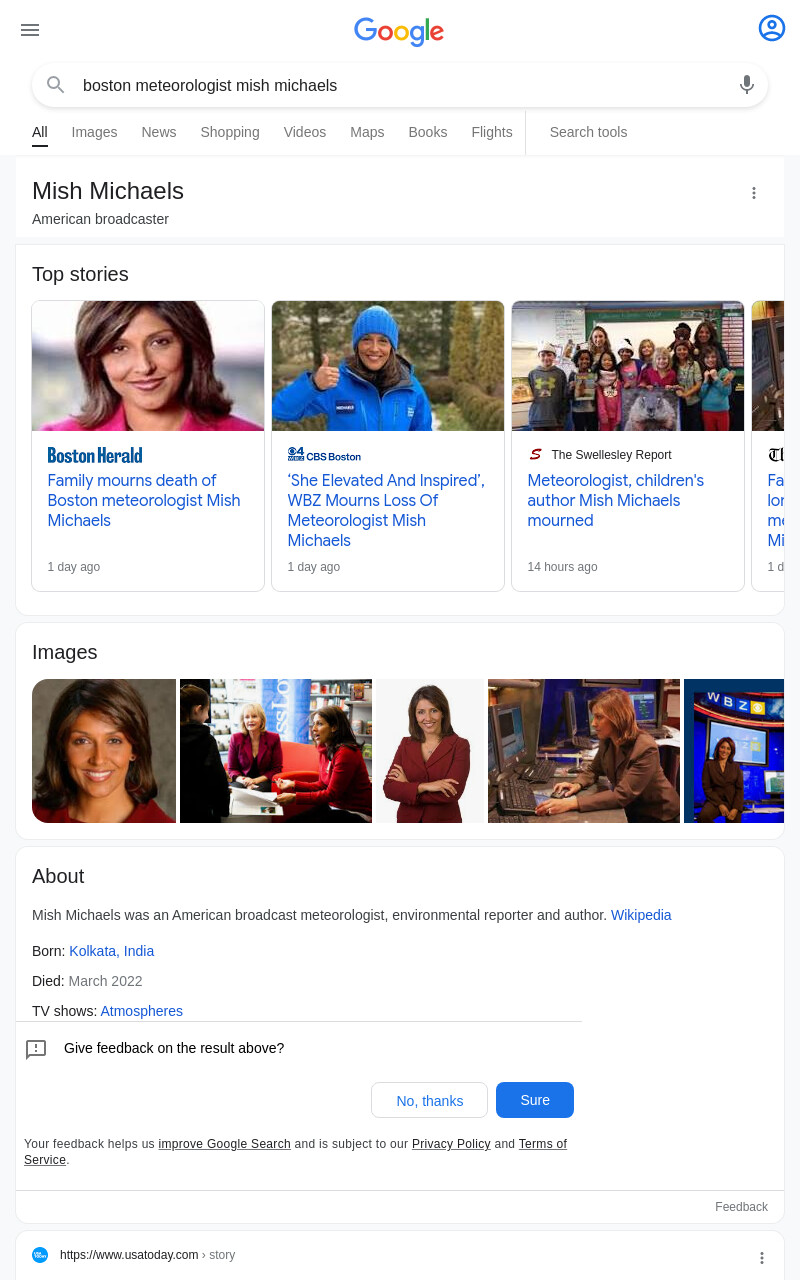Open image of woman at computer desk
This screenshot has width=800, height=1280.
(584, 751)
